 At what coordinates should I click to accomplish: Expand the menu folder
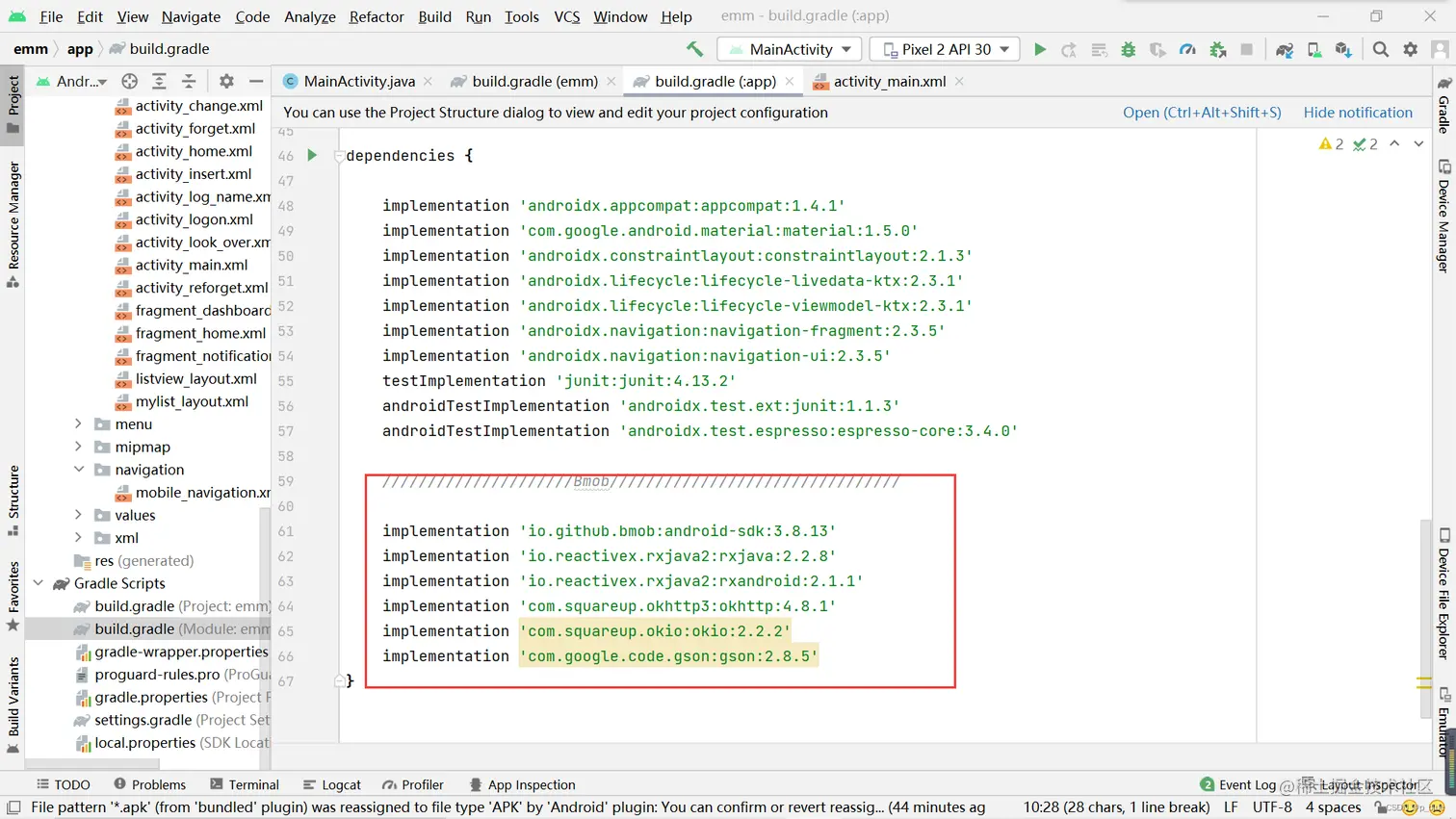[78, 423]
